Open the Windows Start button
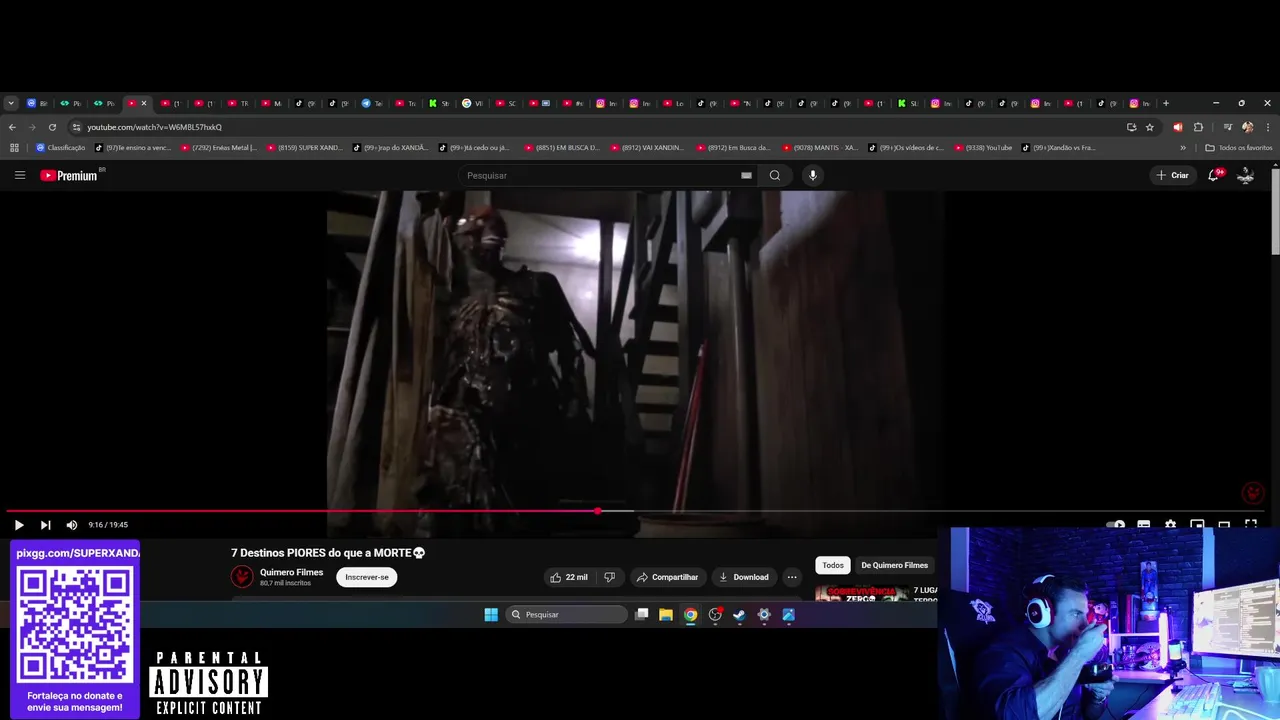Screen dimensions: 1280x720 coord(491,614)
